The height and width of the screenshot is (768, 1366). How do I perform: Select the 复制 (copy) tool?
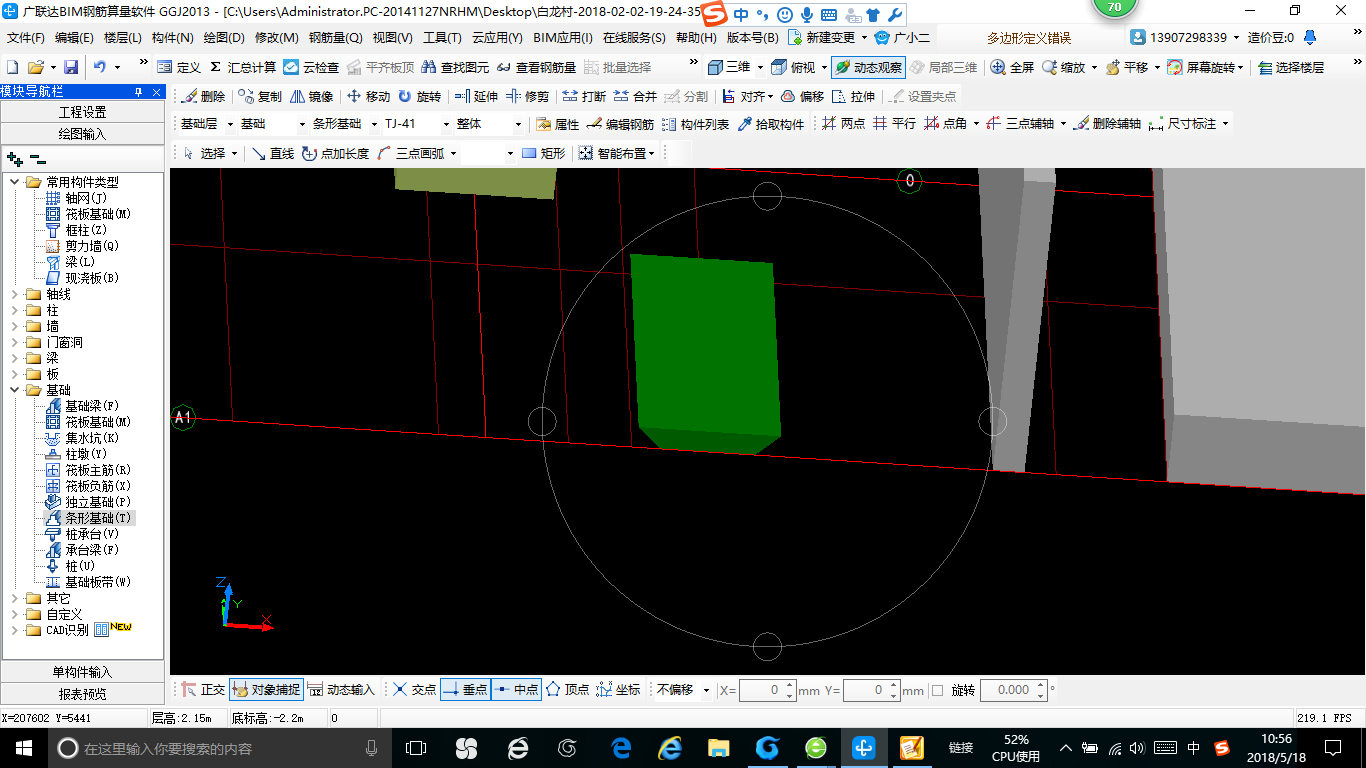point(260,96)
